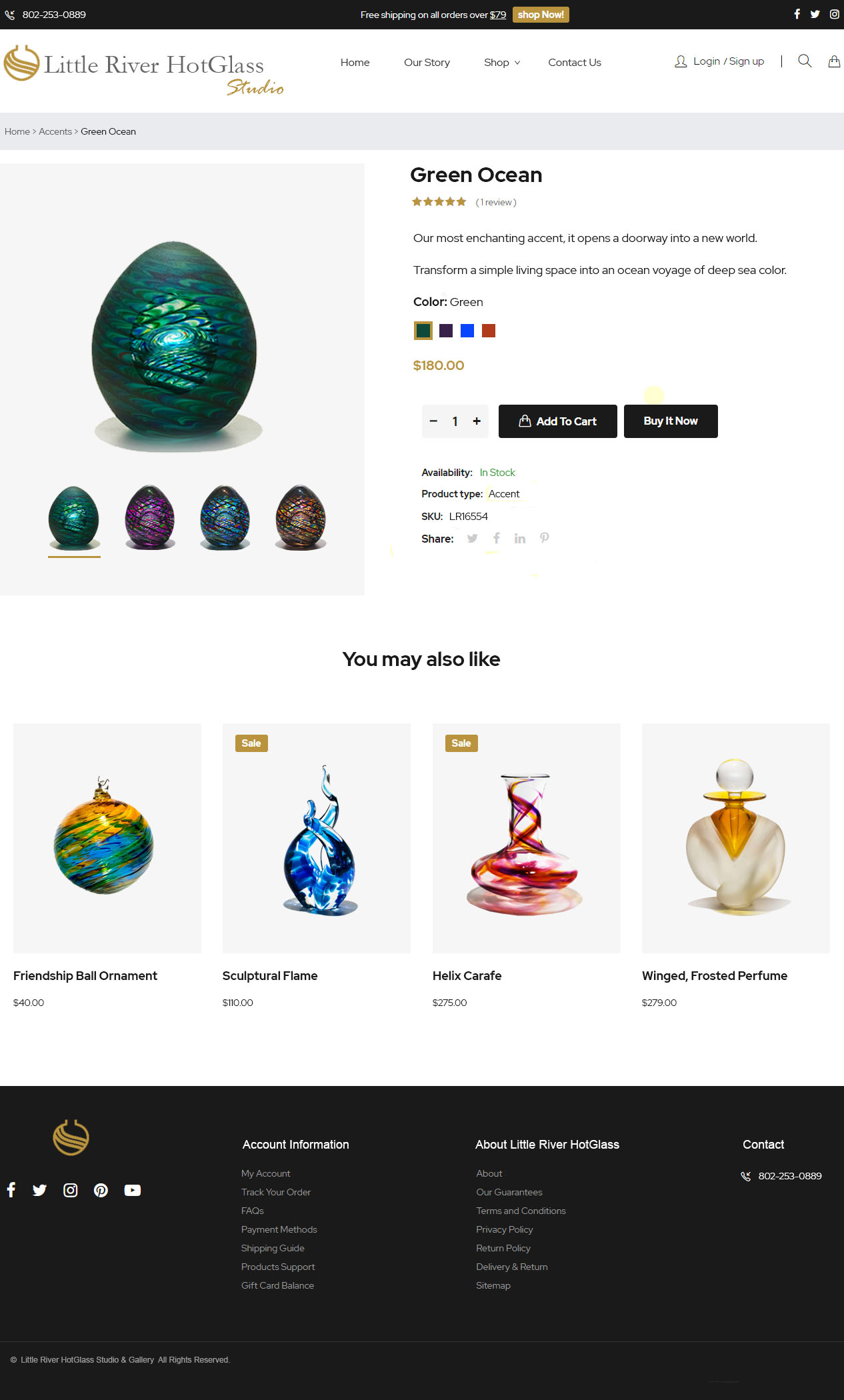This screenshot has width=844, height=1400.
Task: Select the blue color swatch
Action: [467, 331]
